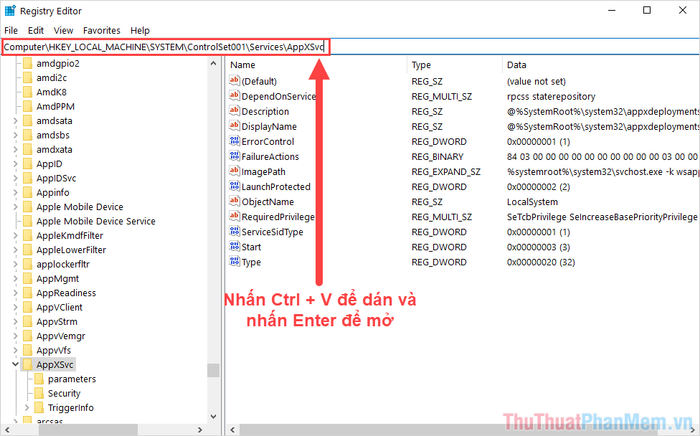Select the Type DWORD icon
The width and height of the screenshot is (700, 436).
click(x=234, y=262)
